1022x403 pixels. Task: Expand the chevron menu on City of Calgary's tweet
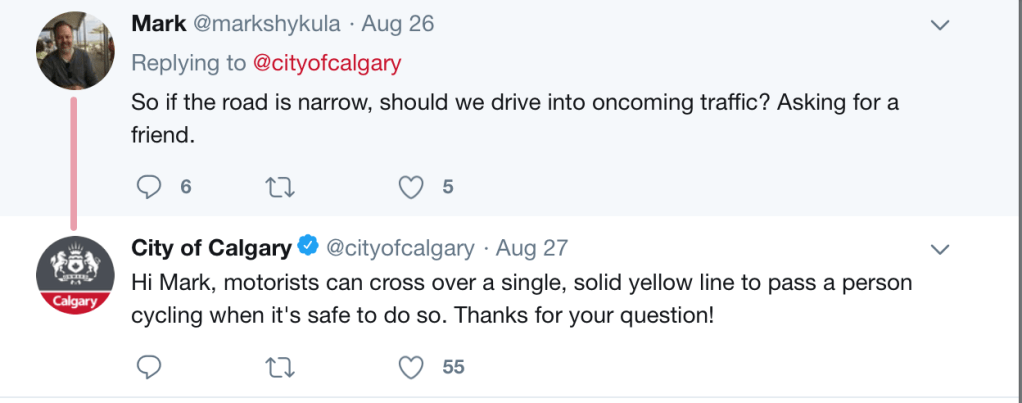[x=939, y=247]
